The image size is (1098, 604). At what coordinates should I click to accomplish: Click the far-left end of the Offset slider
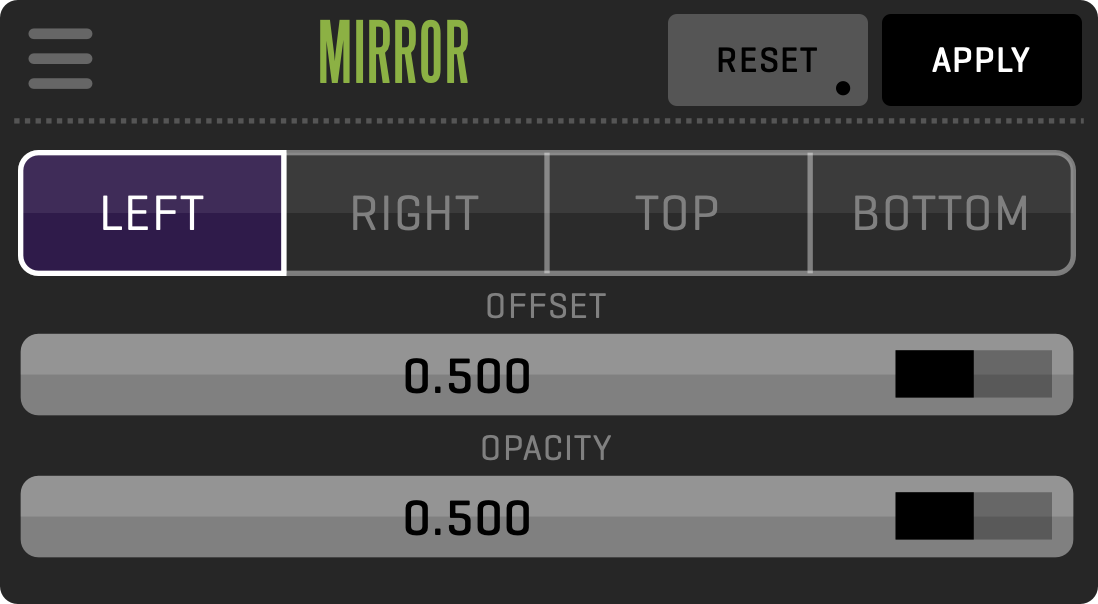[x=32, y=375]
